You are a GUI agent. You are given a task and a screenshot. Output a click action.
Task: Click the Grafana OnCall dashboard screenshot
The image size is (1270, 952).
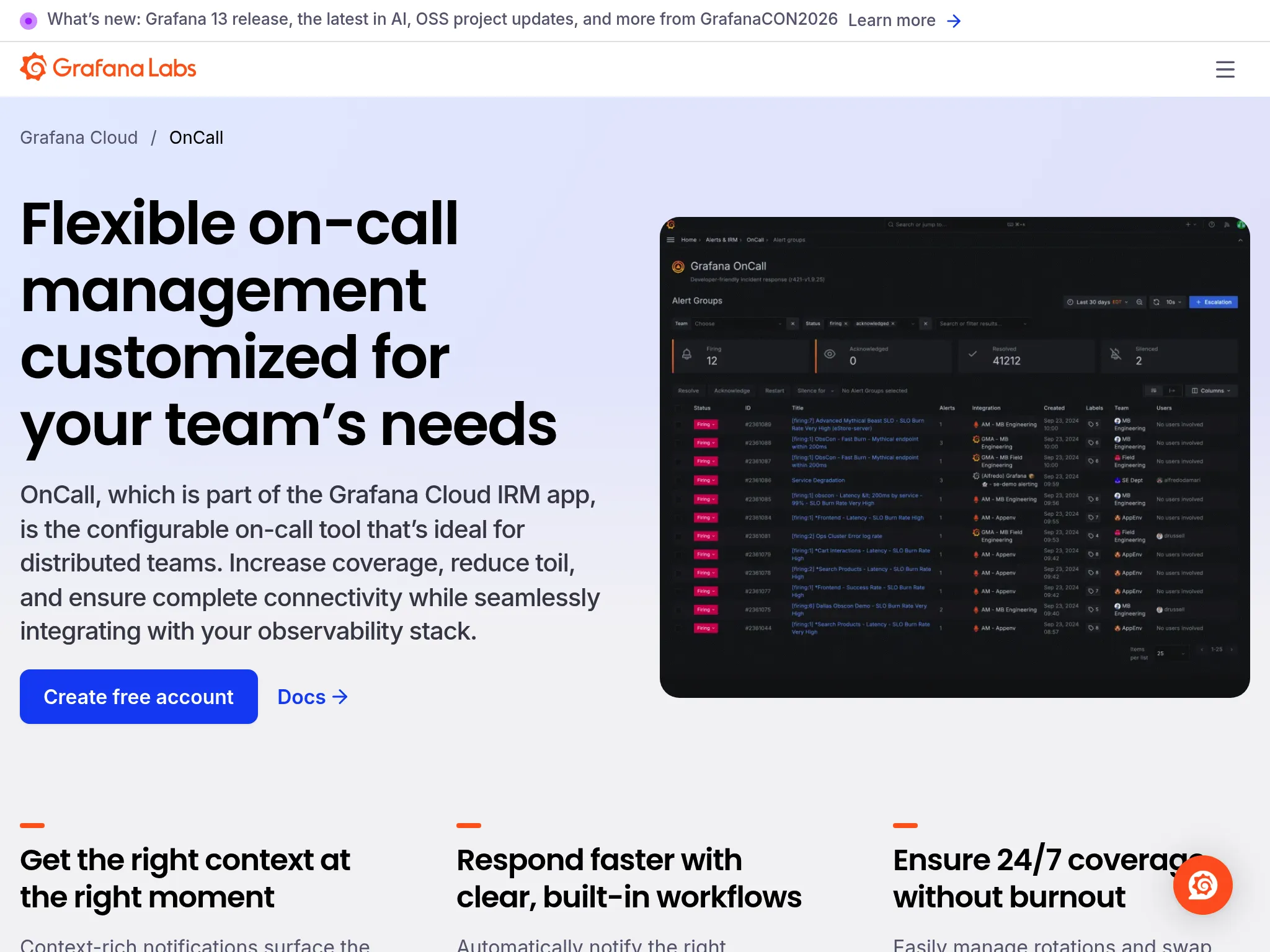coord(955,457)
